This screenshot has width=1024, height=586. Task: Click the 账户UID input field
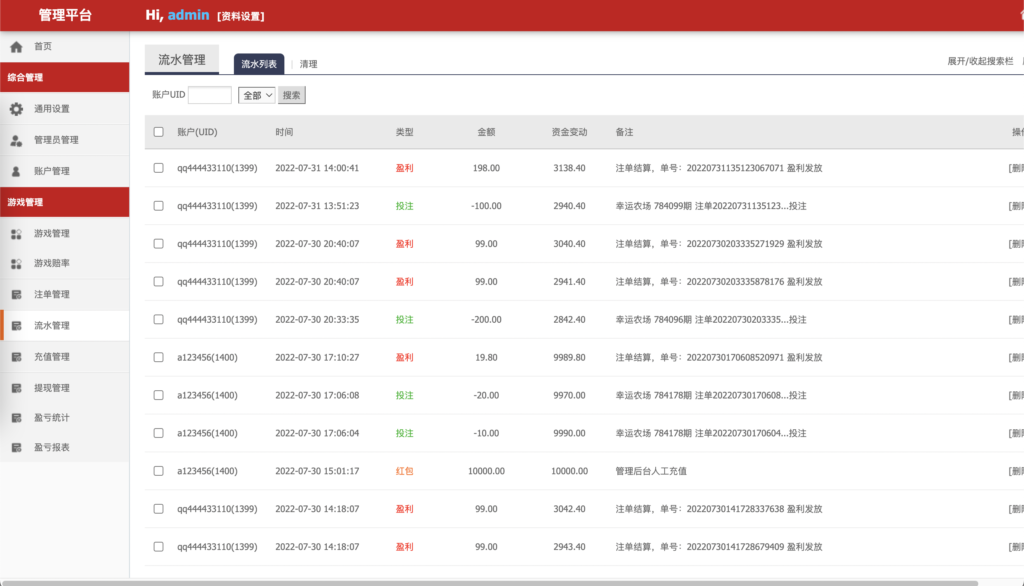[210, 95]
